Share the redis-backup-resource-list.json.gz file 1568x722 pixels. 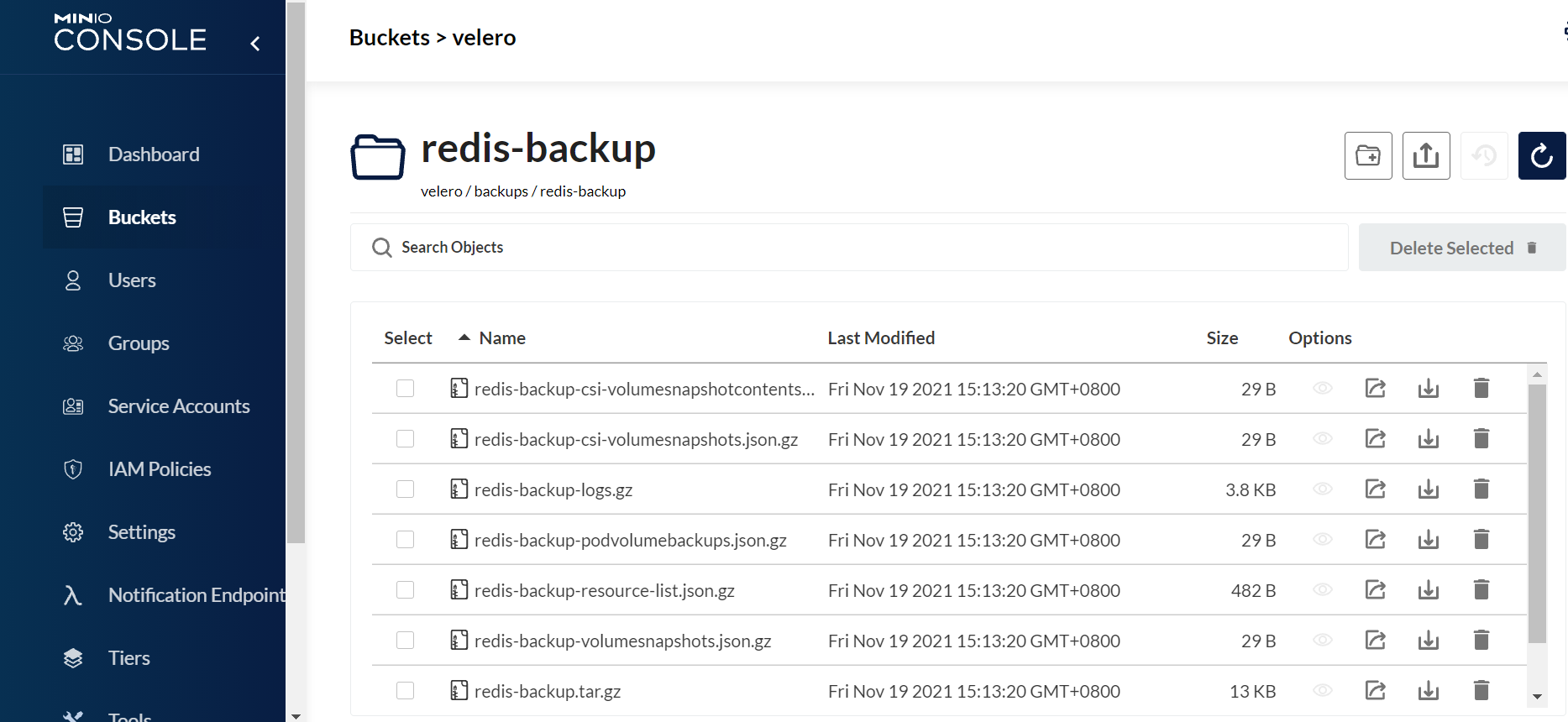1375,590
